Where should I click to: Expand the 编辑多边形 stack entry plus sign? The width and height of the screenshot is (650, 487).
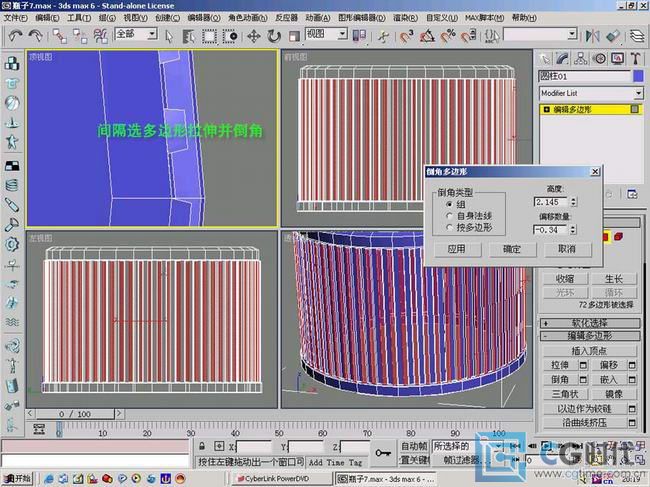546,110
